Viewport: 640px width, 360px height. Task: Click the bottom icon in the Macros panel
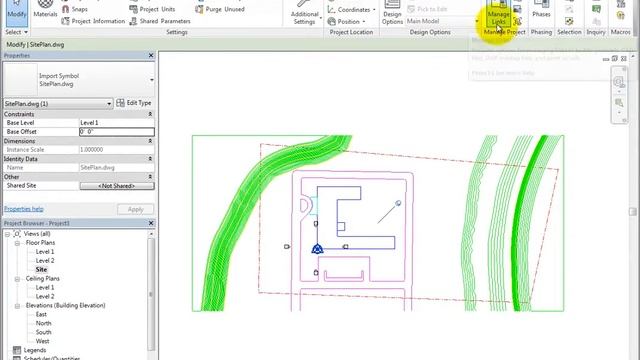click(620, 16)
